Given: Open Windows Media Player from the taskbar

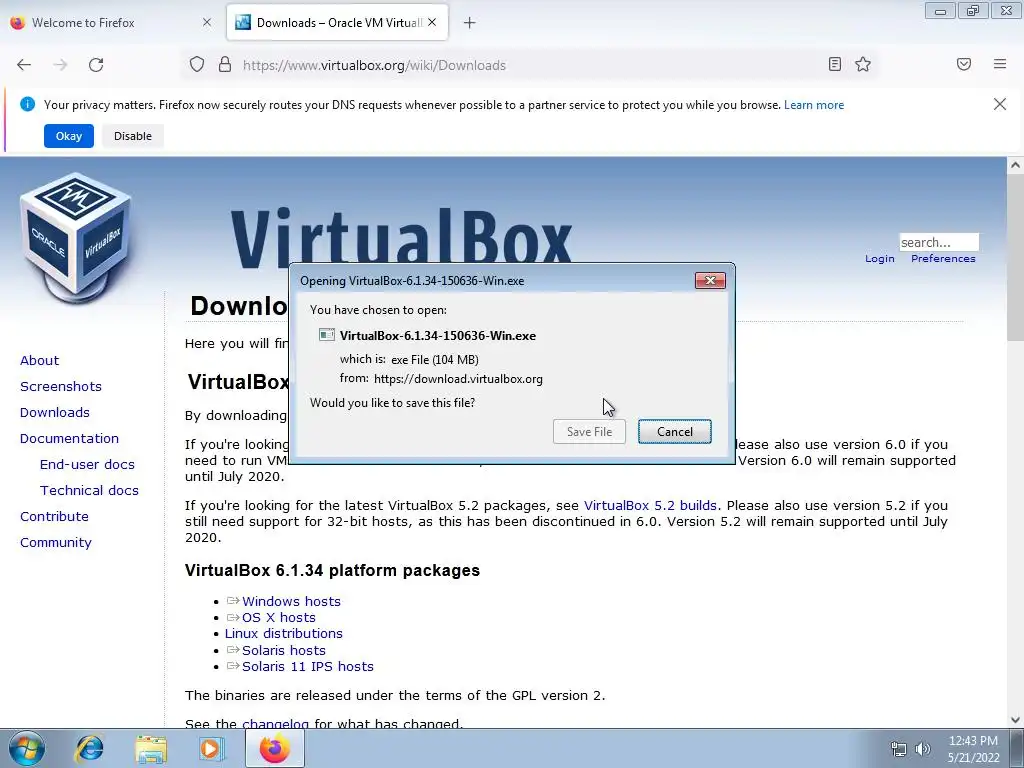Looking at the screenshot, I should [211, 749].
